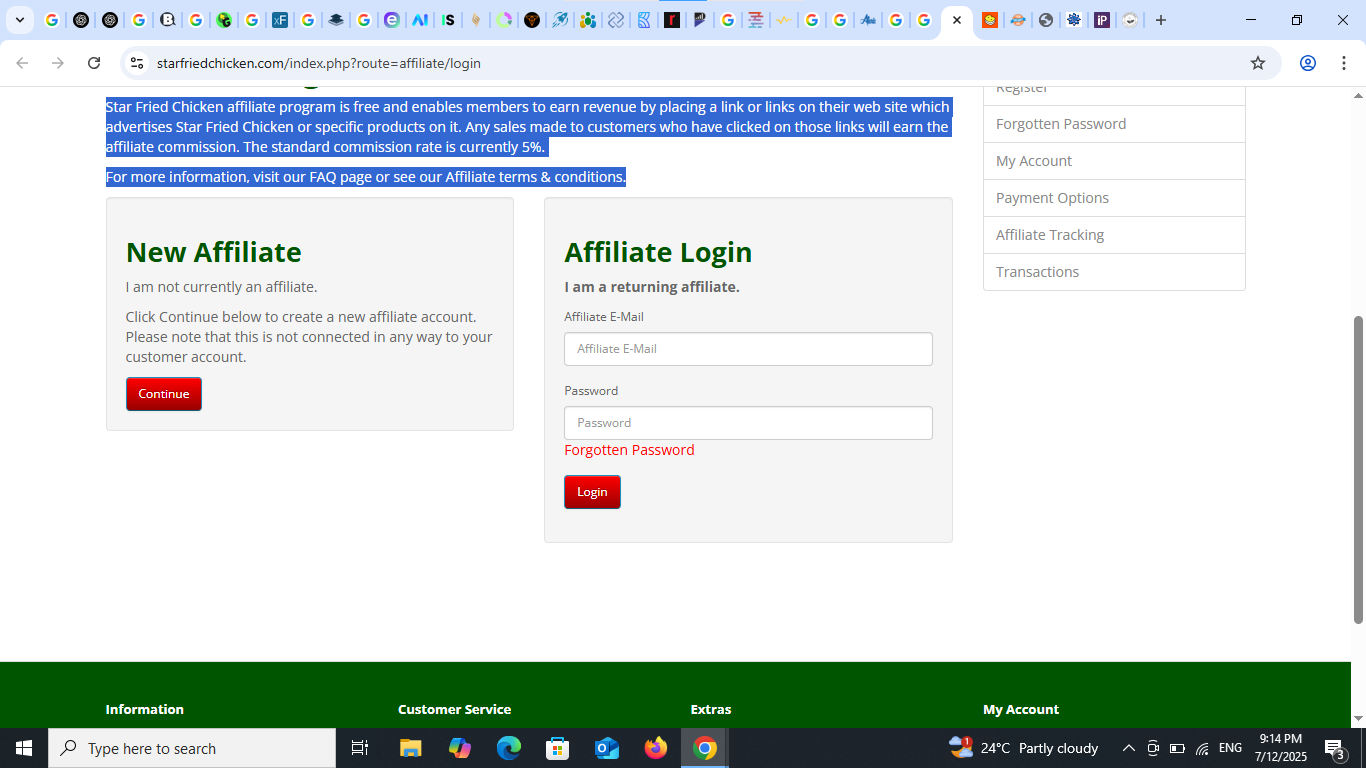Open Outlook from the taskbar
The height and width of the screenshot is (768, 1366).
[607, 748]
